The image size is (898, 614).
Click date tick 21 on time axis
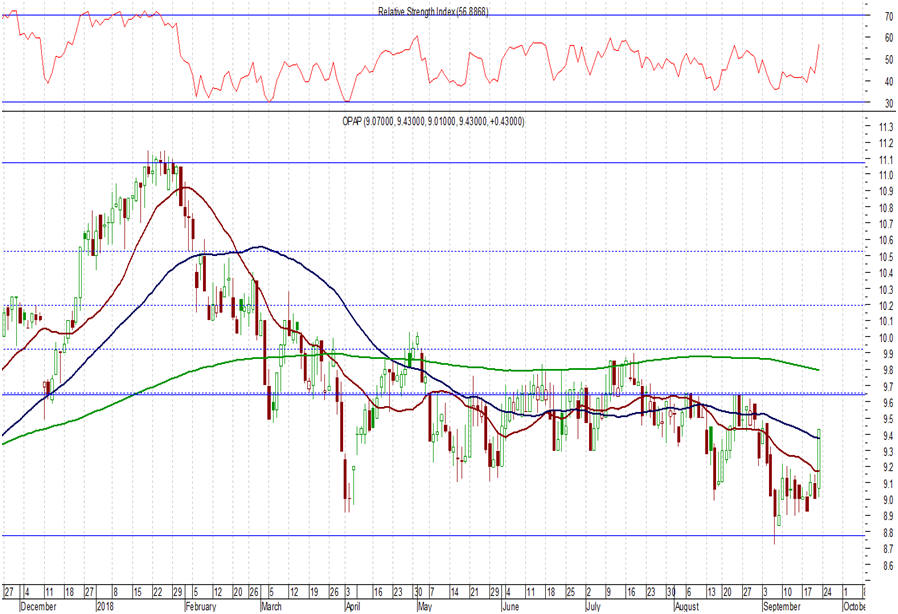point(474,592)
